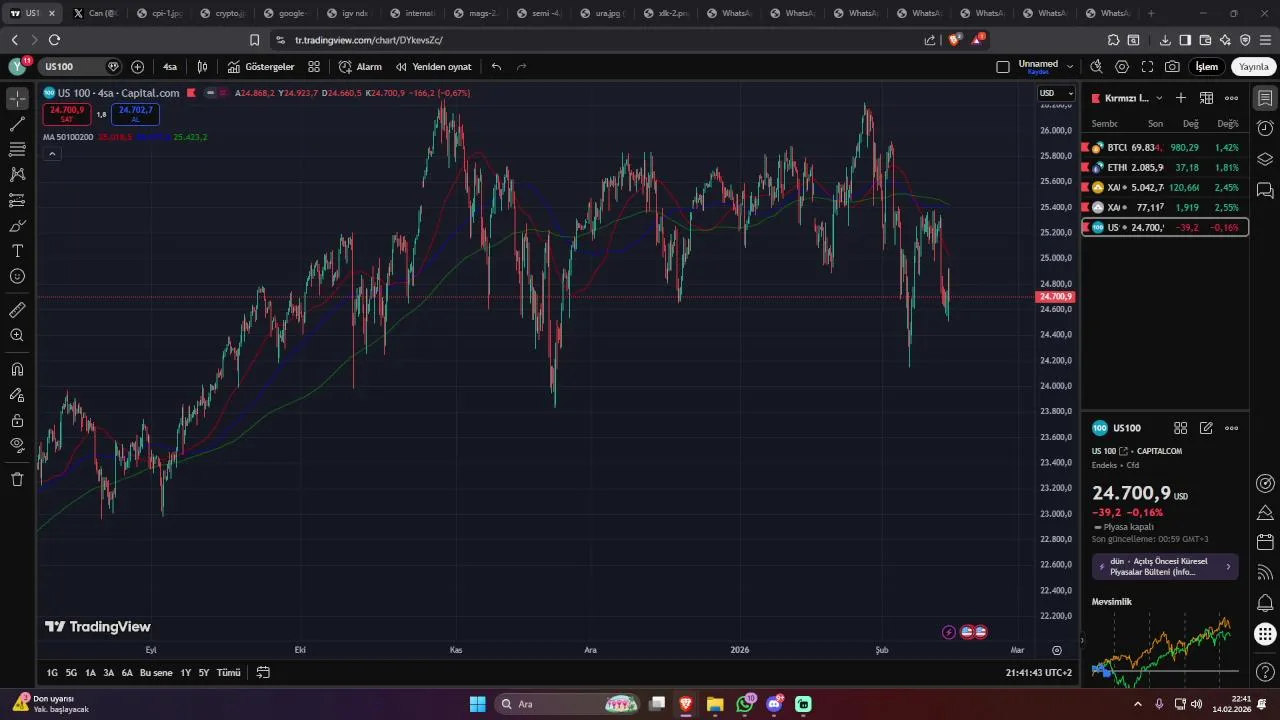Select the 1A date range
Image resolution: width=1280 pixels, height=720 pixels.
click(x=90, y=673)
